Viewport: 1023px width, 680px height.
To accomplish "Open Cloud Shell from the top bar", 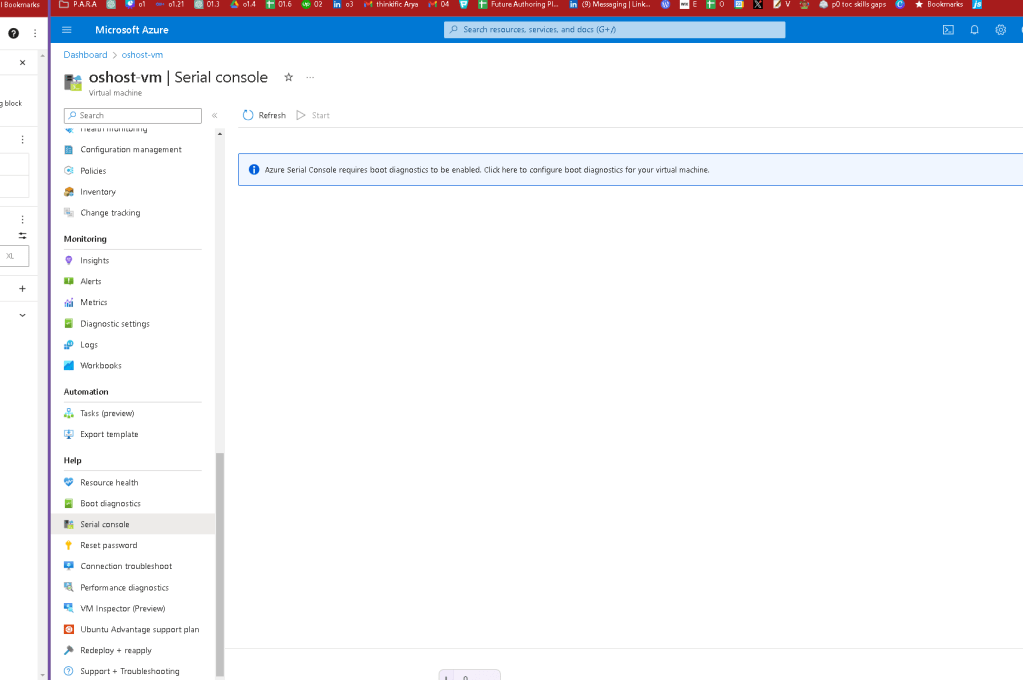I will coord(948,30).
